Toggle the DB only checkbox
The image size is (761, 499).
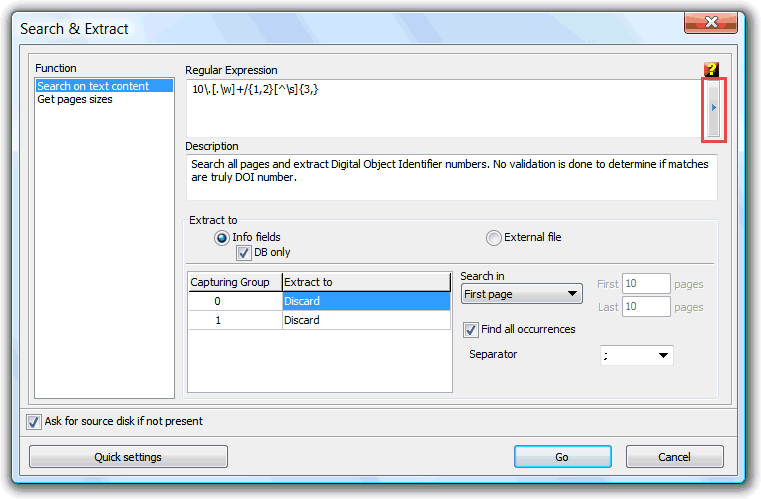pyautogui.click(x=244, y=253)
